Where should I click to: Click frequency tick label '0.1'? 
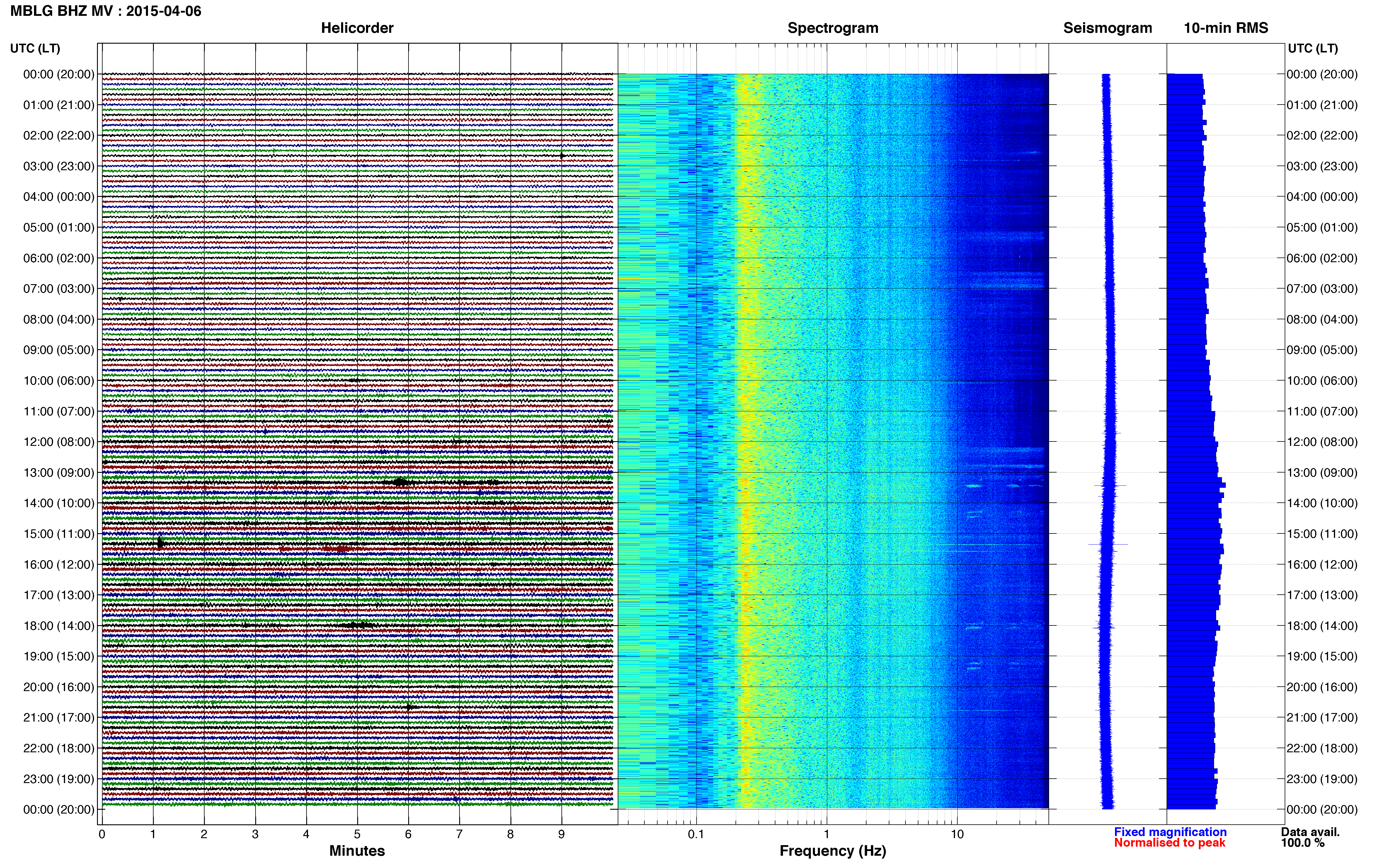coord(696,834)
